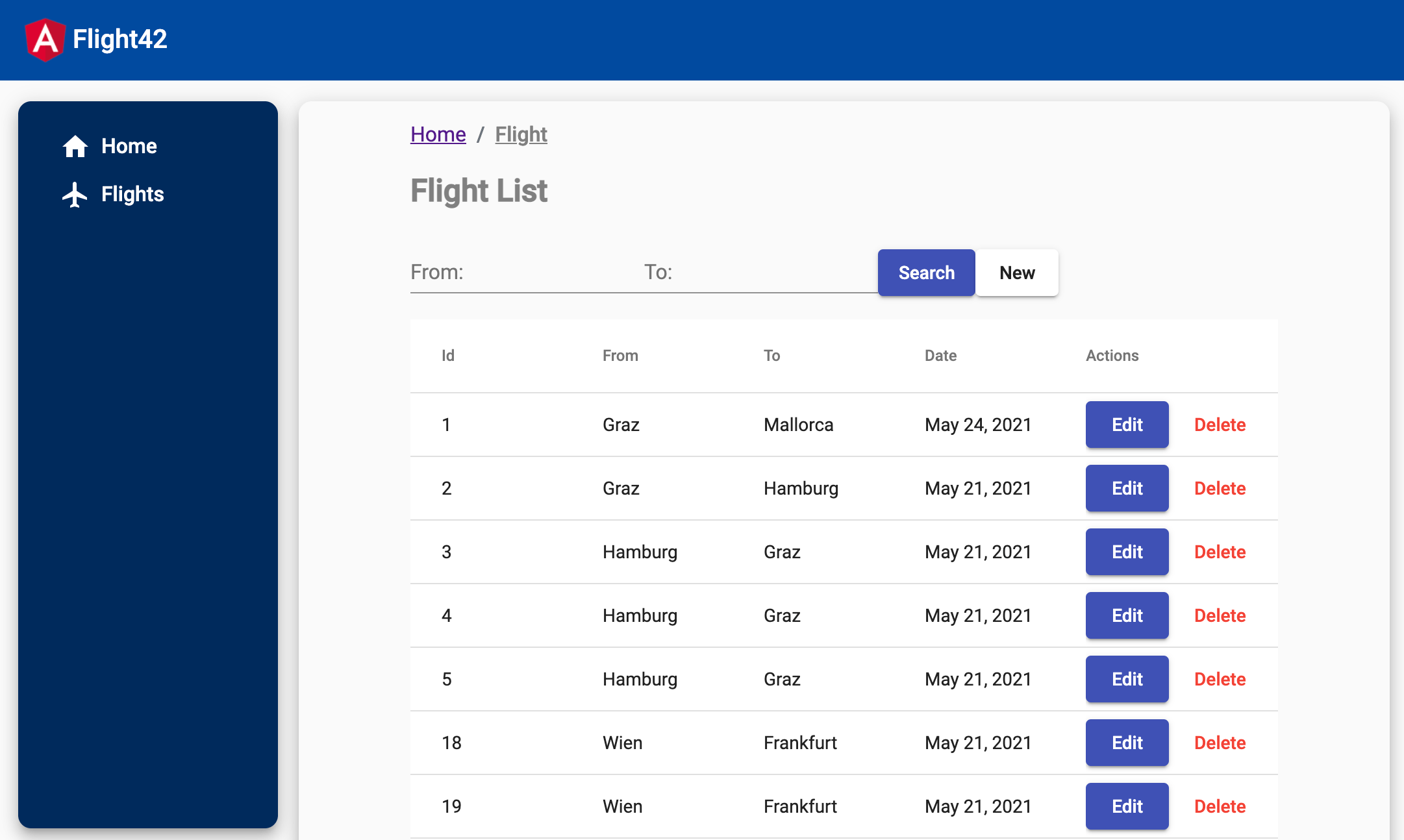Viewport: 1404px width, 840px height.
Task: Delete flight 2 from Graz to Hamburg
Action: pos(1220,488)
